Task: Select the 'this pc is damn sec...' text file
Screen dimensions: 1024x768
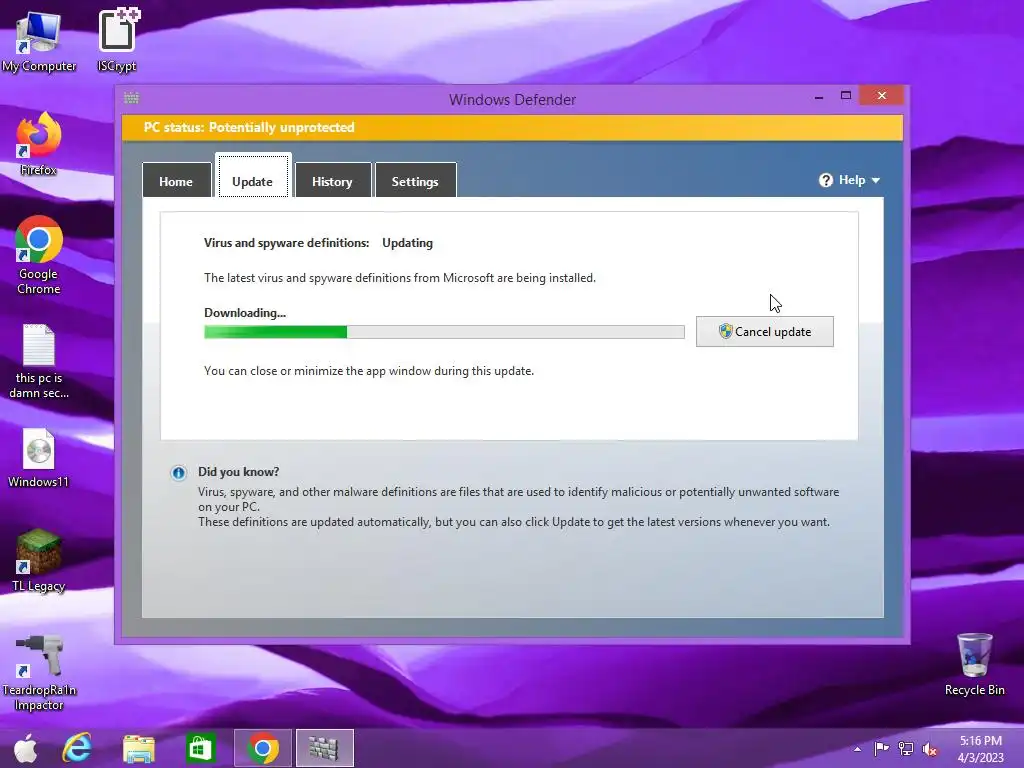Action: pyautogui.click(x=39, y=361)
